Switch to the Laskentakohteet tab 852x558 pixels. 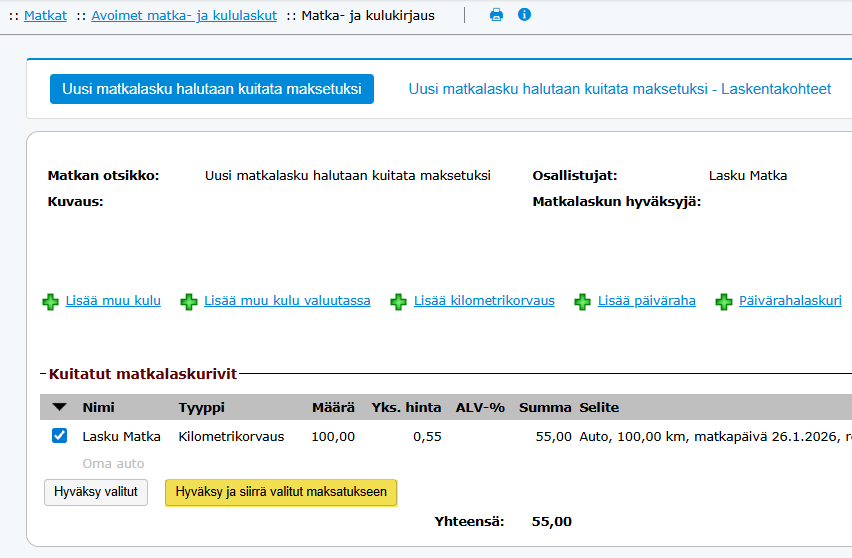coord(620,89)
